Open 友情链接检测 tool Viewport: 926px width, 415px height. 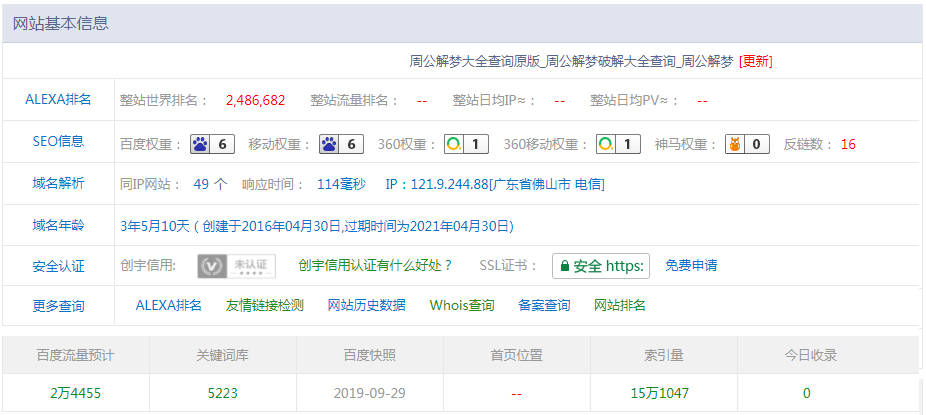(264, 305)
